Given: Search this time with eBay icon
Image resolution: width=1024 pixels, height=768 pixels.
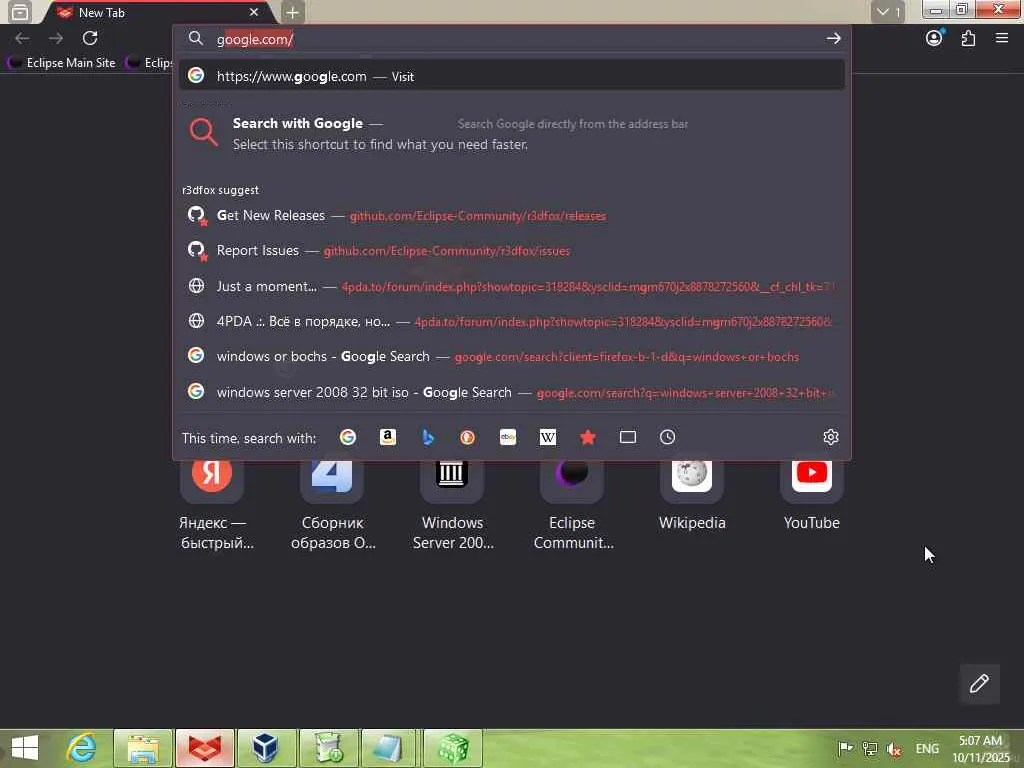Looking at the screenshot, I should (507, 437).
